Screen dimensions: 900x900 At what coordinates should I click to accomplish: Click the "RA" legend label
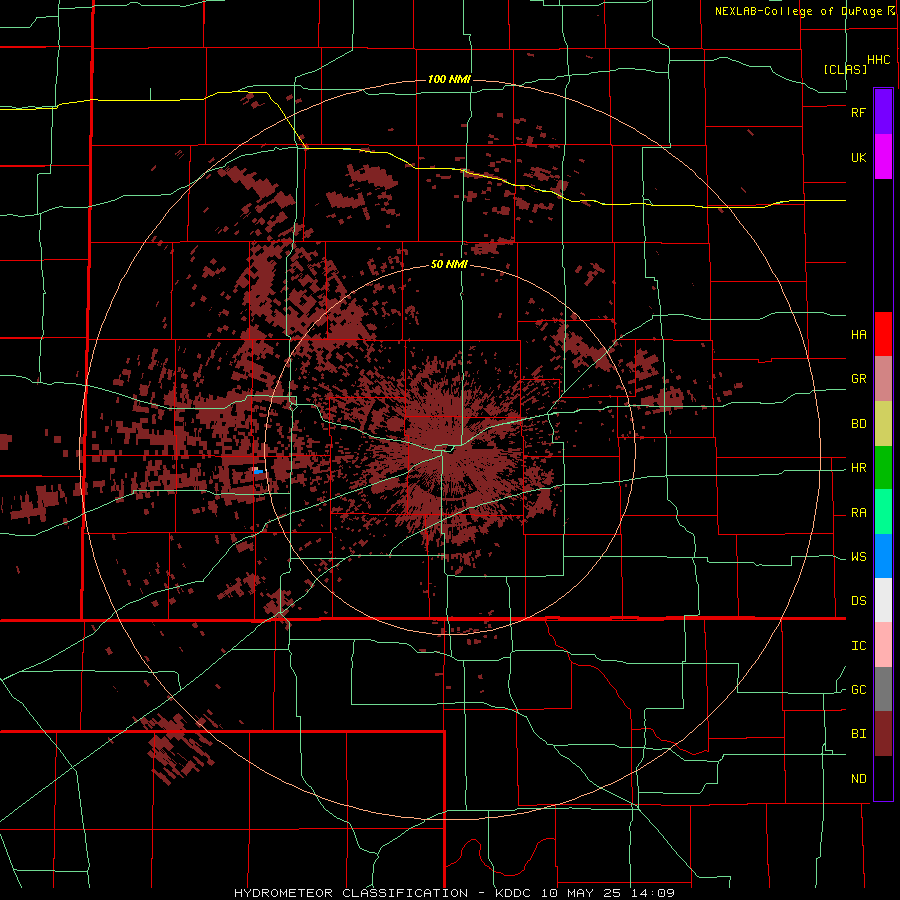click(x=858, y=513)
